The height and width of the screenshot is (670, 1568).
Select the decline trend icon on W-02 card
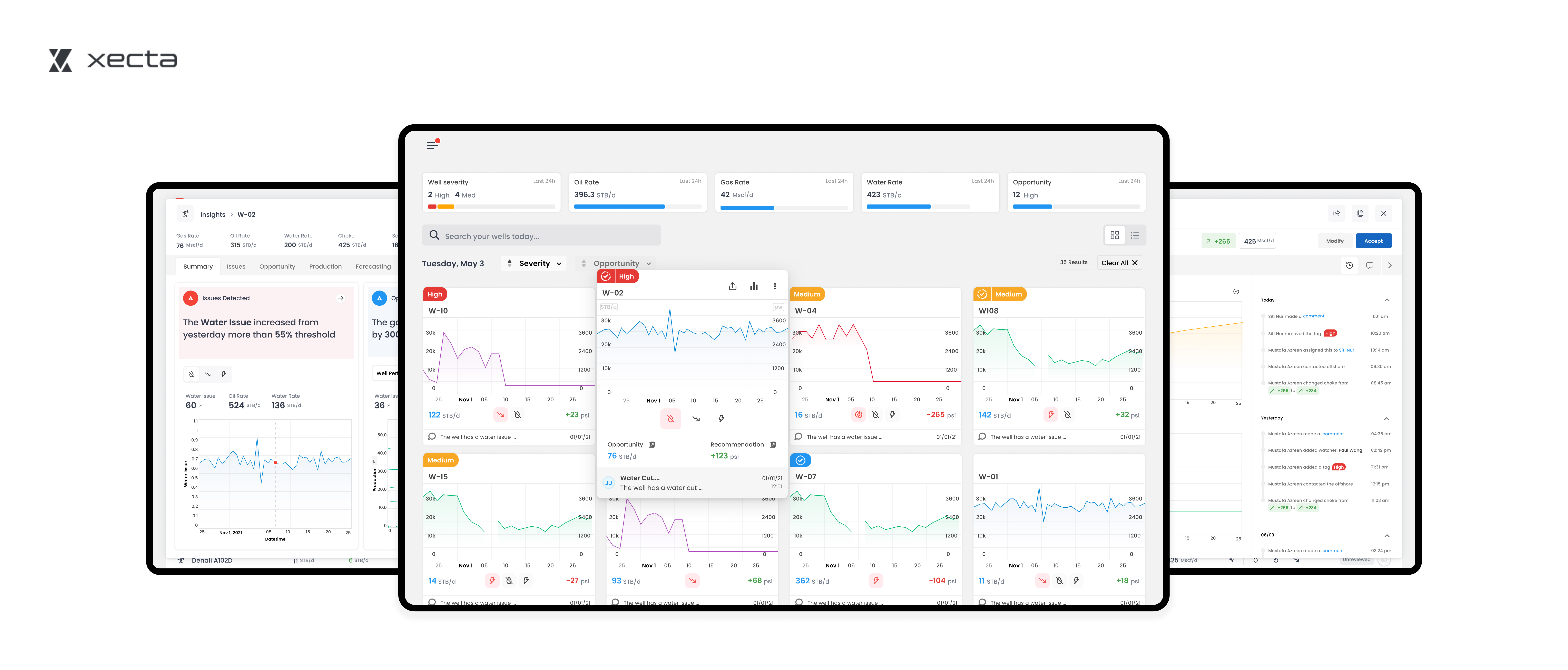pos(696,419)
